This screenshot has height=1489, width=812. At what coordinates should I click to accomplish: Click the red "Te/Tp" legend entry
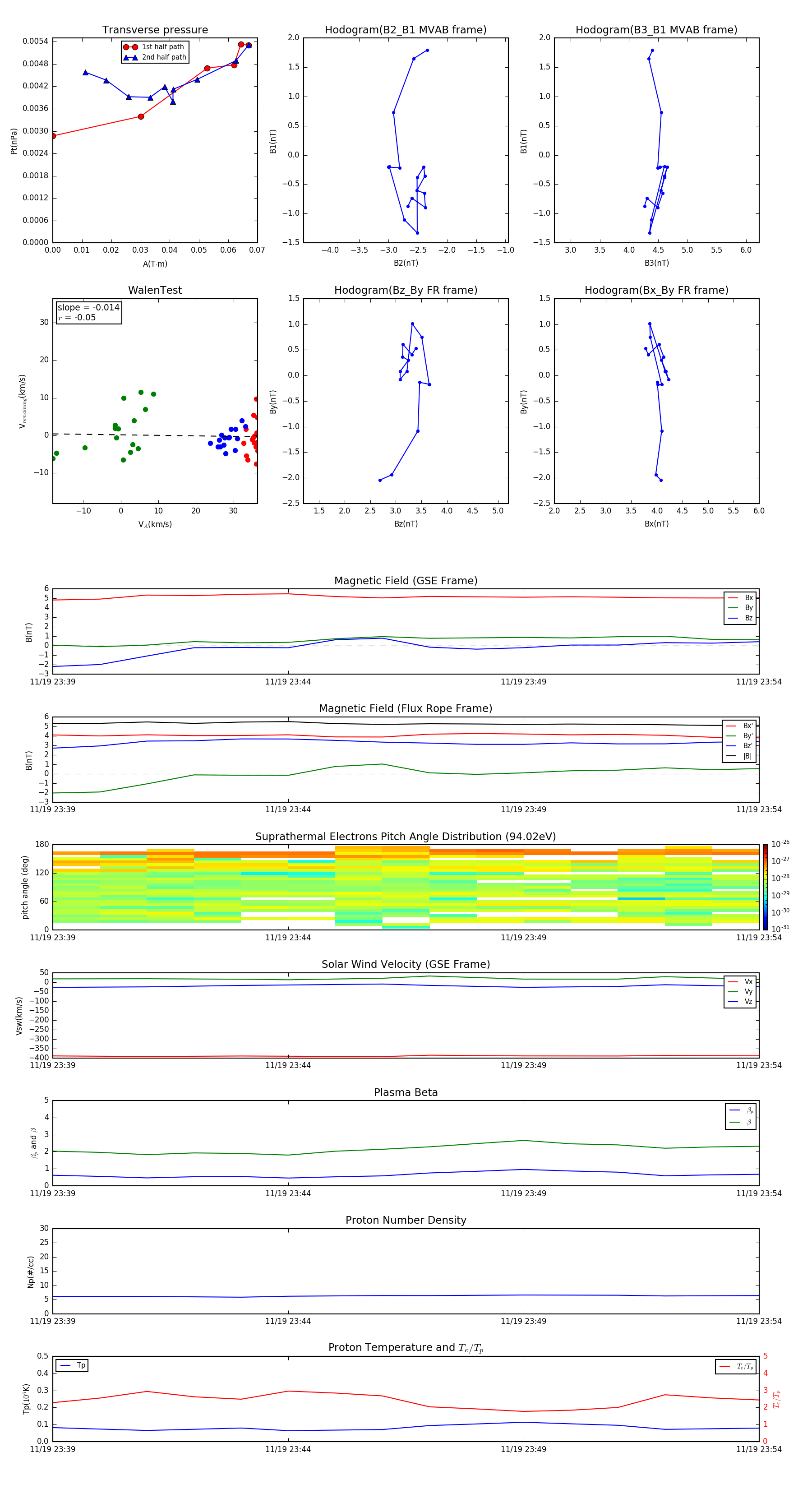pos(736,1366)
